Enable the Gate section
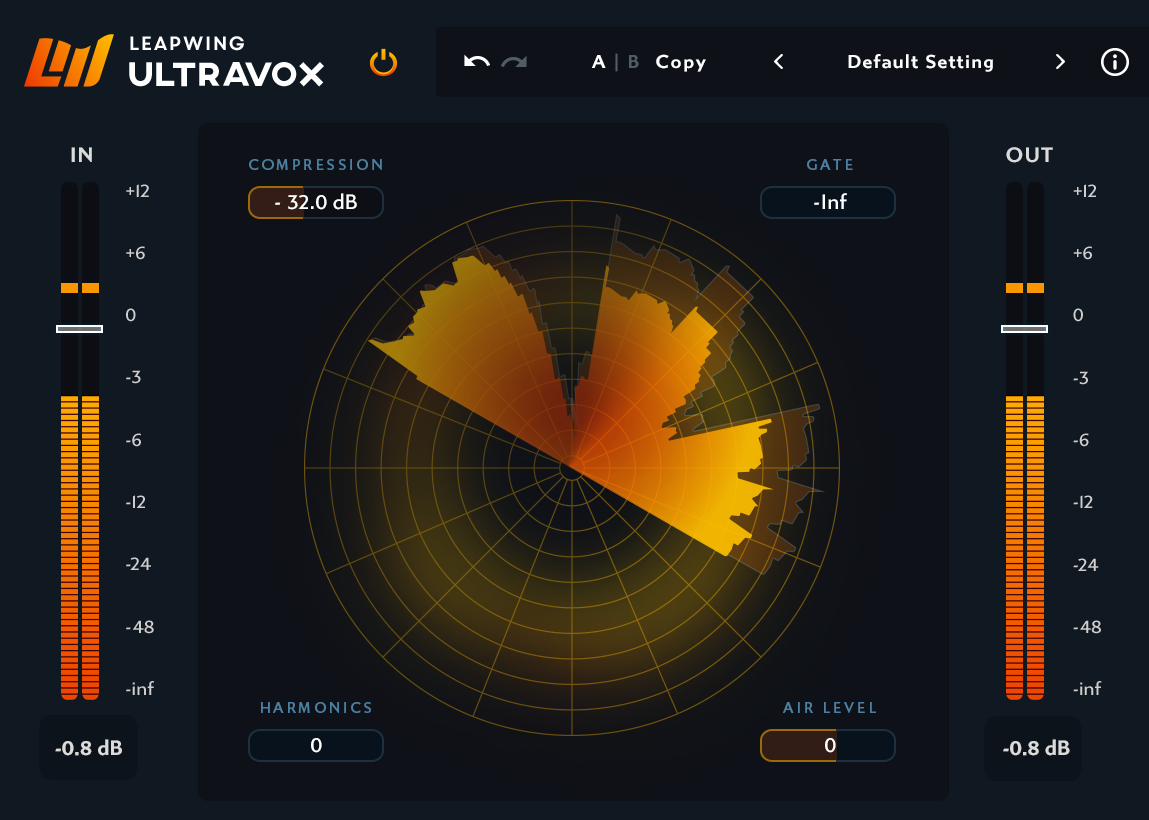The image size is (1149, 820). (x=828, y=164)
